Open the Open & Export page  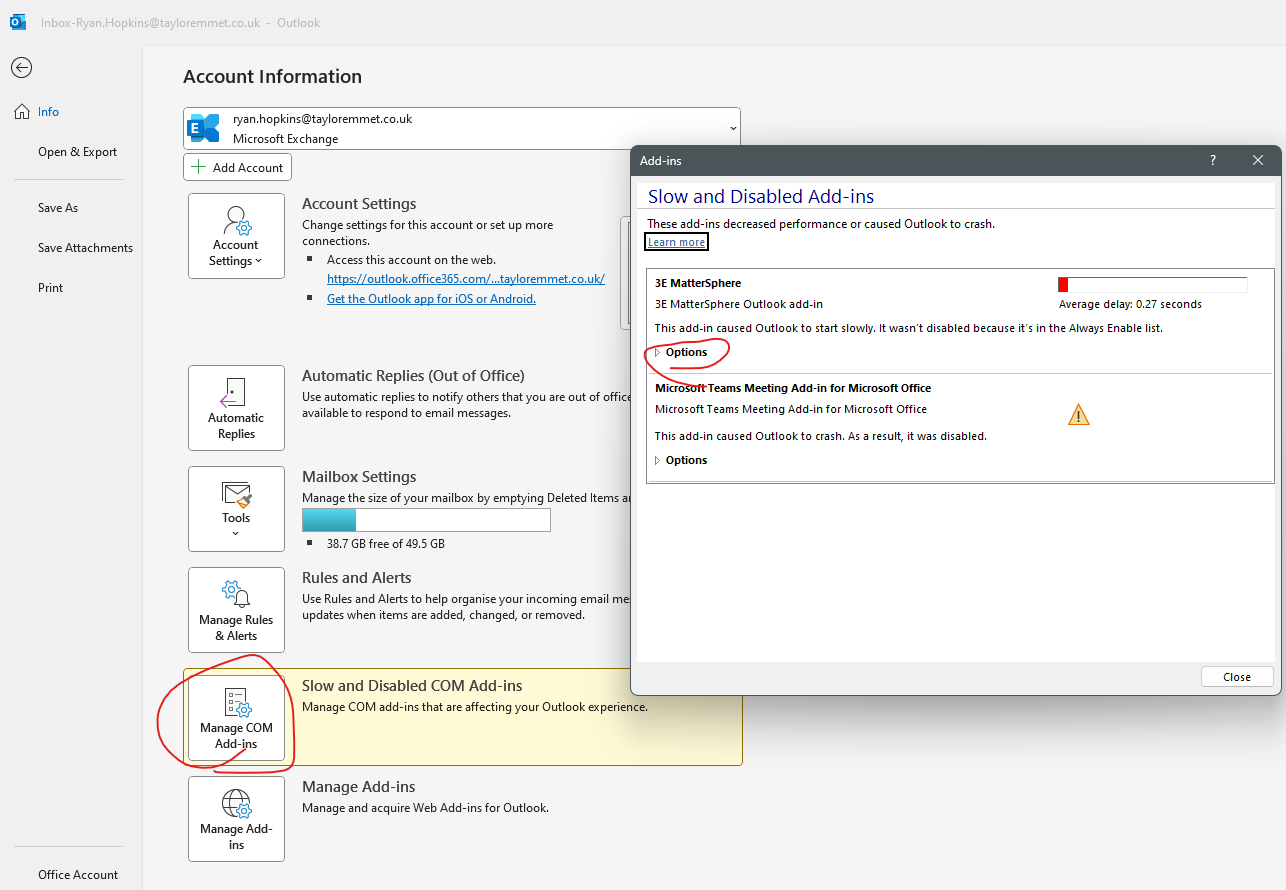click(x=77, y=152)
